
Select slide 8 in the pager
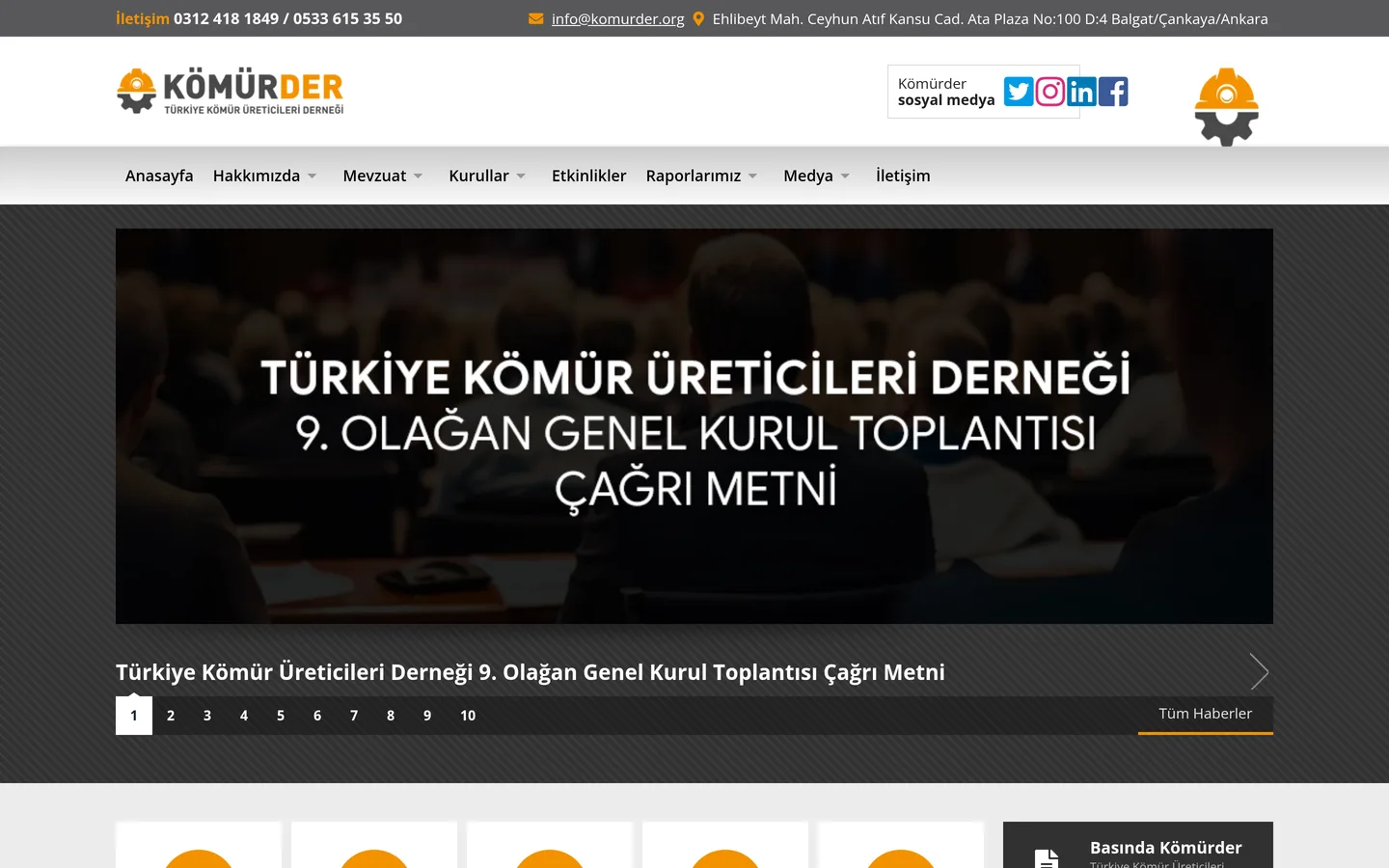coord(391,716)
